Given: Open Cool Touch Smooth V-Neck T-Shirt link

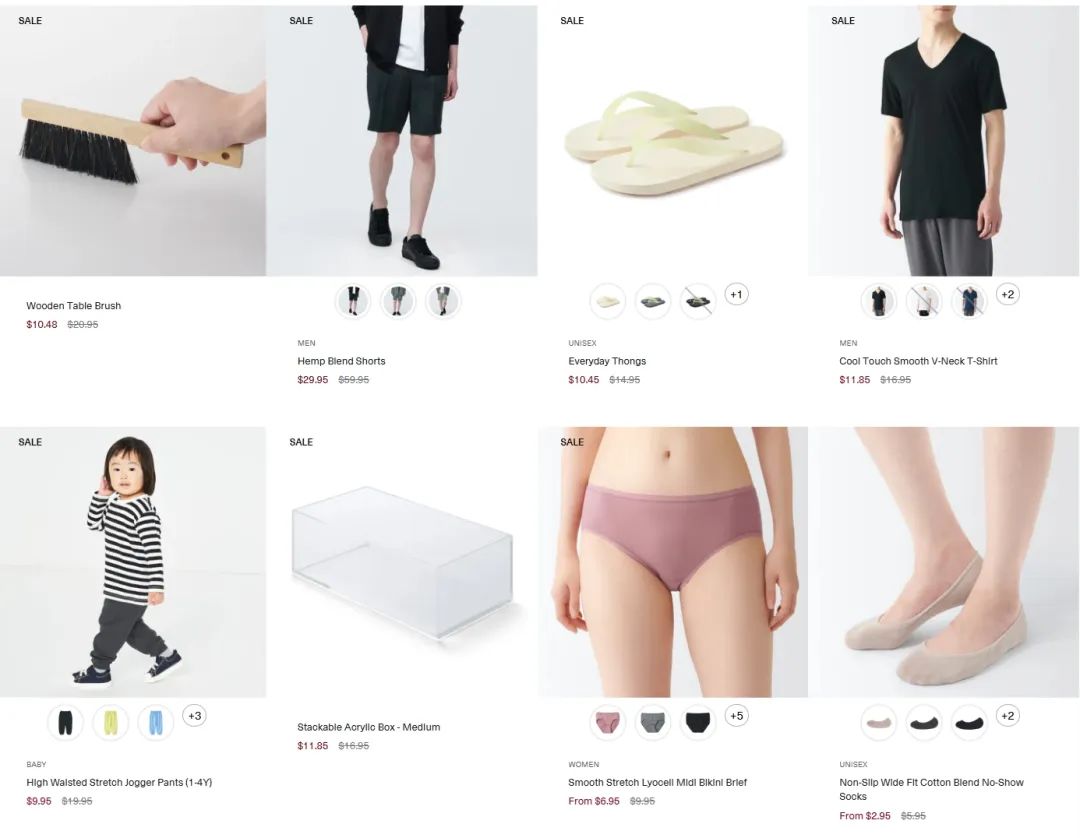Looking at the screenshot, I should pos(918,361).
